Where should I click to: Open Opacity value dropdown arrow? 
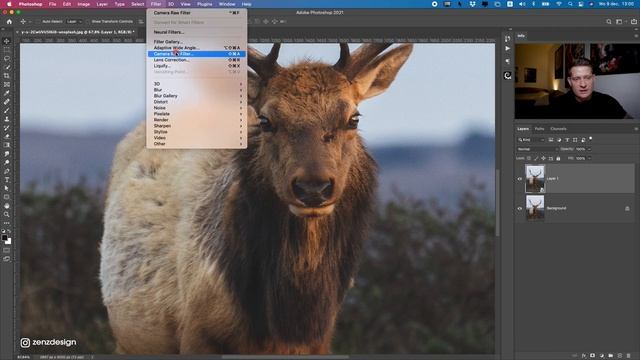(589, 149)
